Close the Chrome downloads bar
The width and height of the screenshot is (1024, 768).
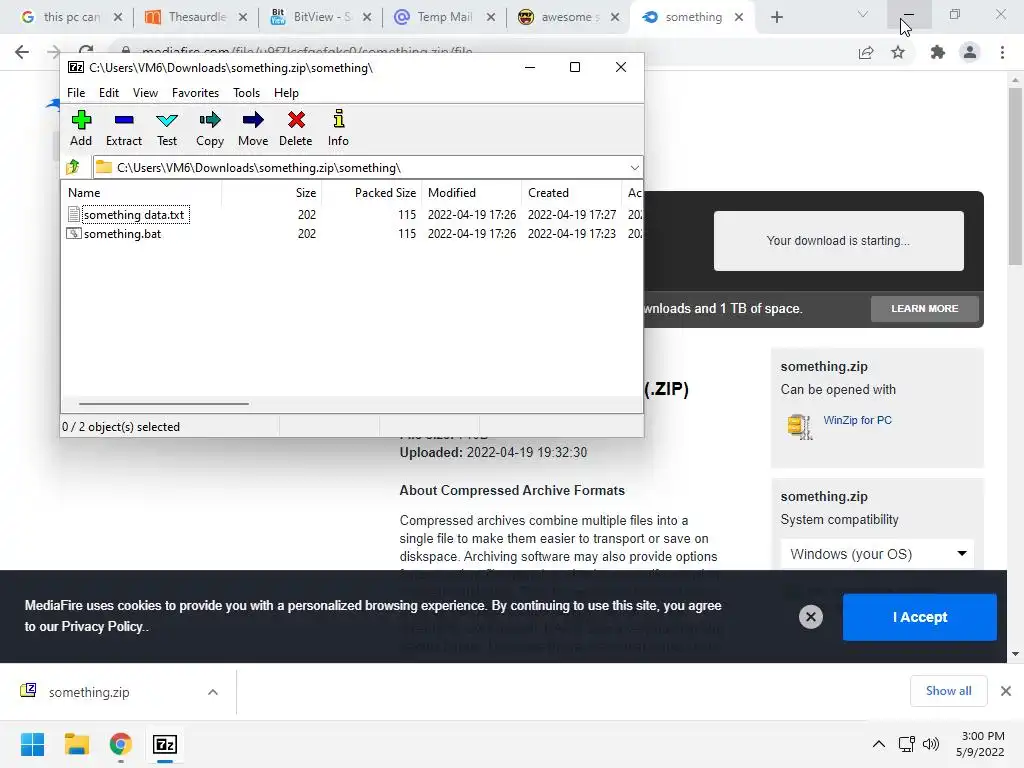[x=1006, y=691]
